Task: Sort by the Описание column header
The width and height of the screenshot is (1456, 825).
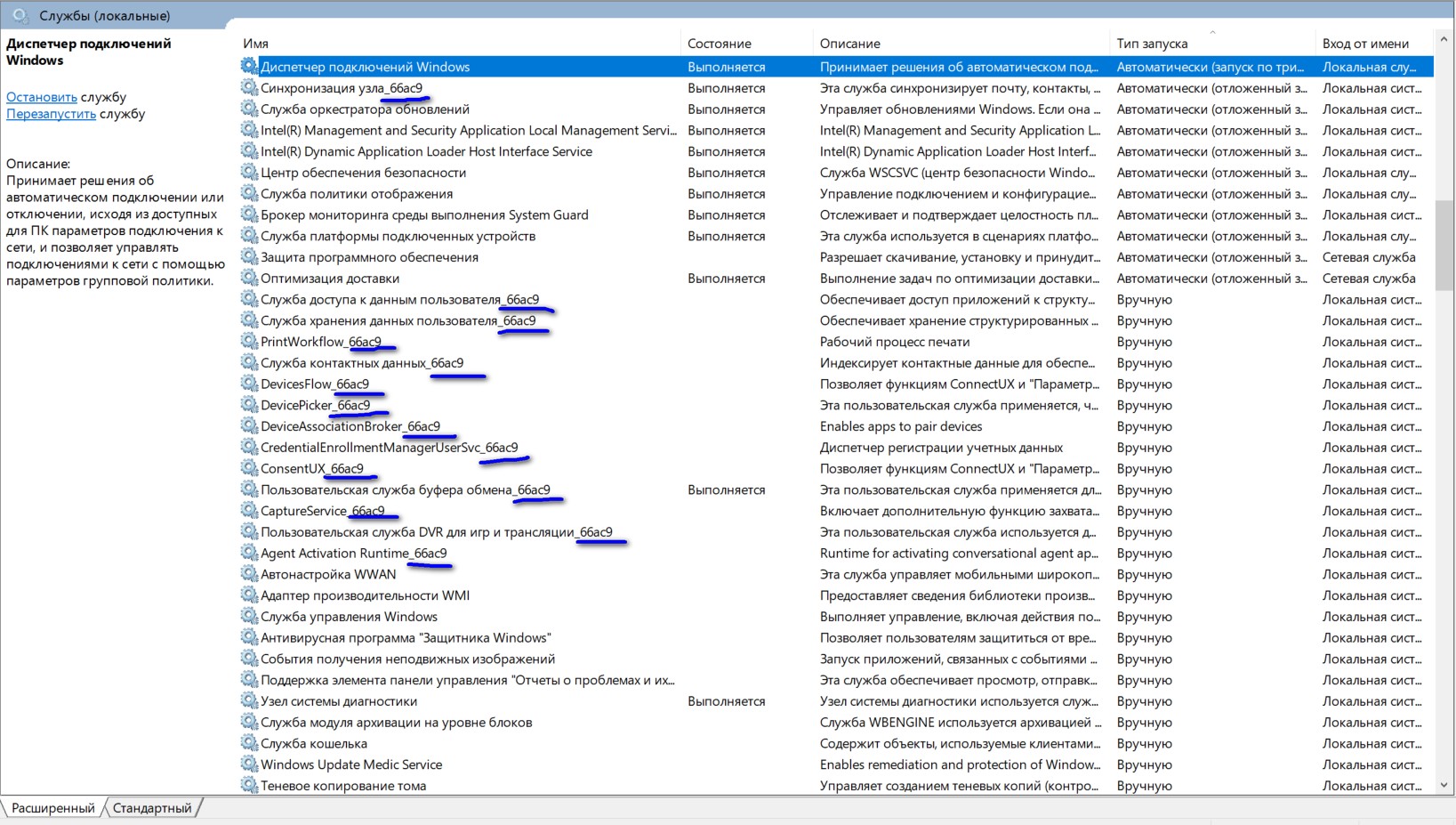Action: pyautogui.click(x=961, y=43)
